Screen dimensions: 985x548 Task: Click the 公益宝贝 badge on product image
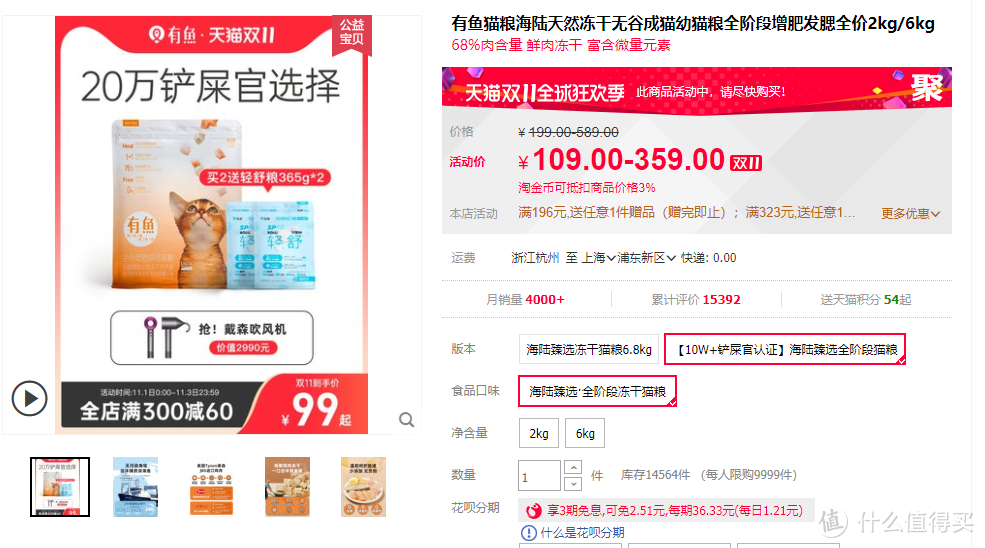click(352, 31)
